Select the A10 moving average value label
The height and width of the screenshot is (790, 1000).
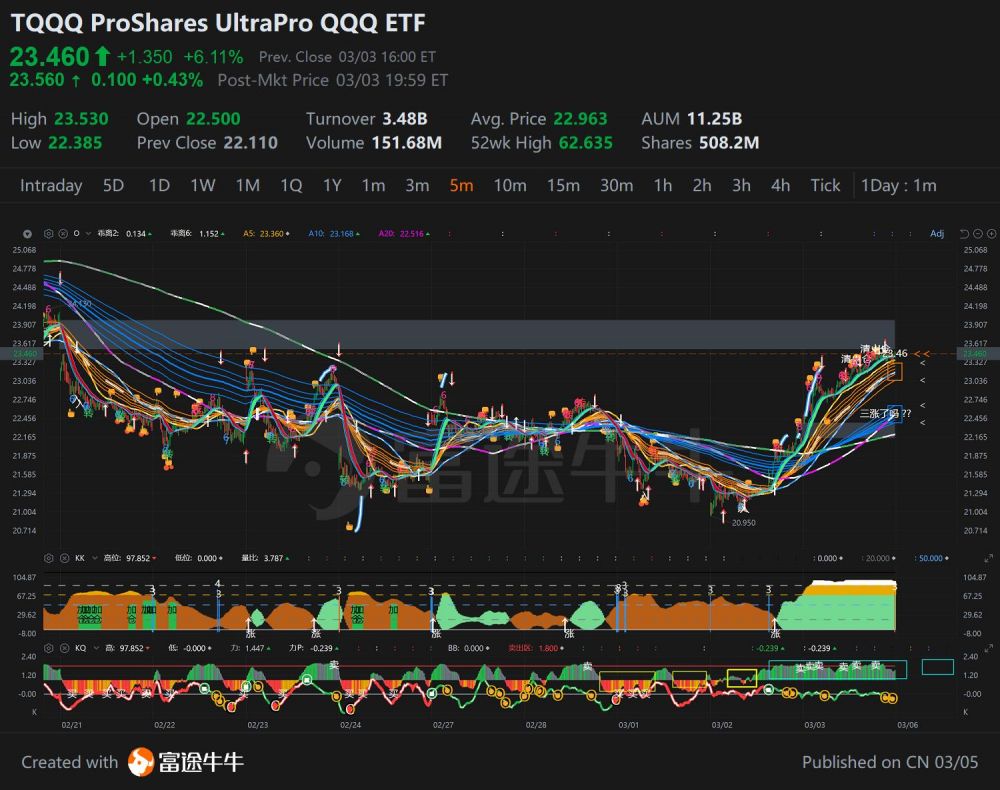(x=331, y=233)
